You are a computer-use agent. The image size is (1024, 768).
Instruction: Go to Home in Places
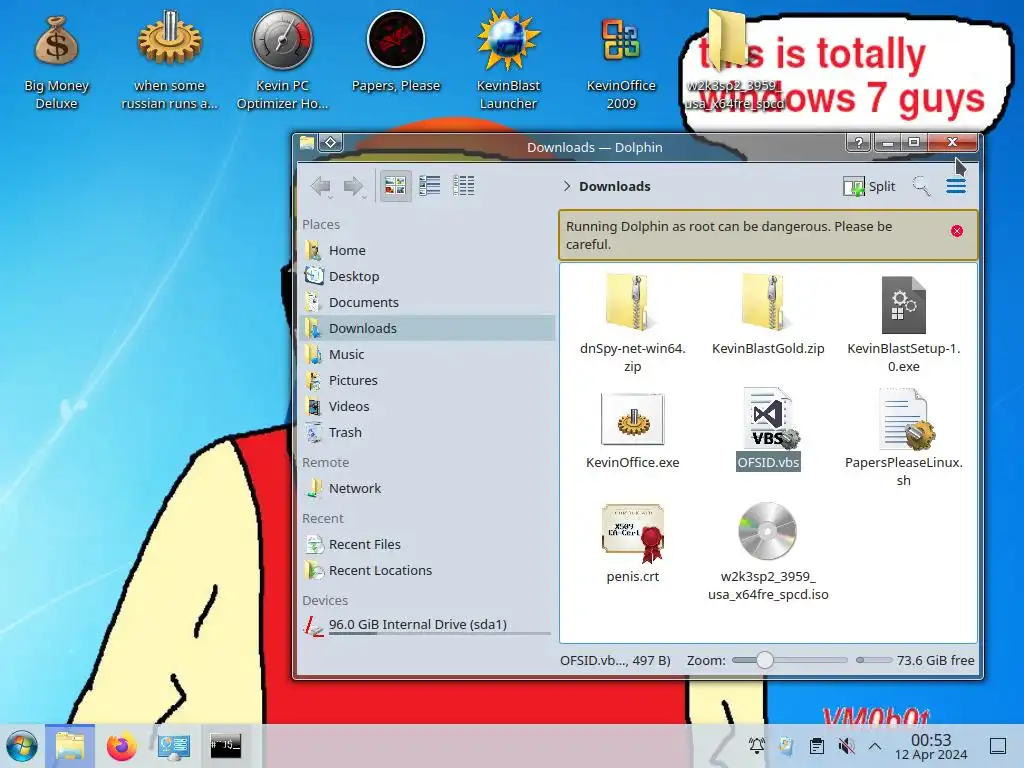[429, 250]
